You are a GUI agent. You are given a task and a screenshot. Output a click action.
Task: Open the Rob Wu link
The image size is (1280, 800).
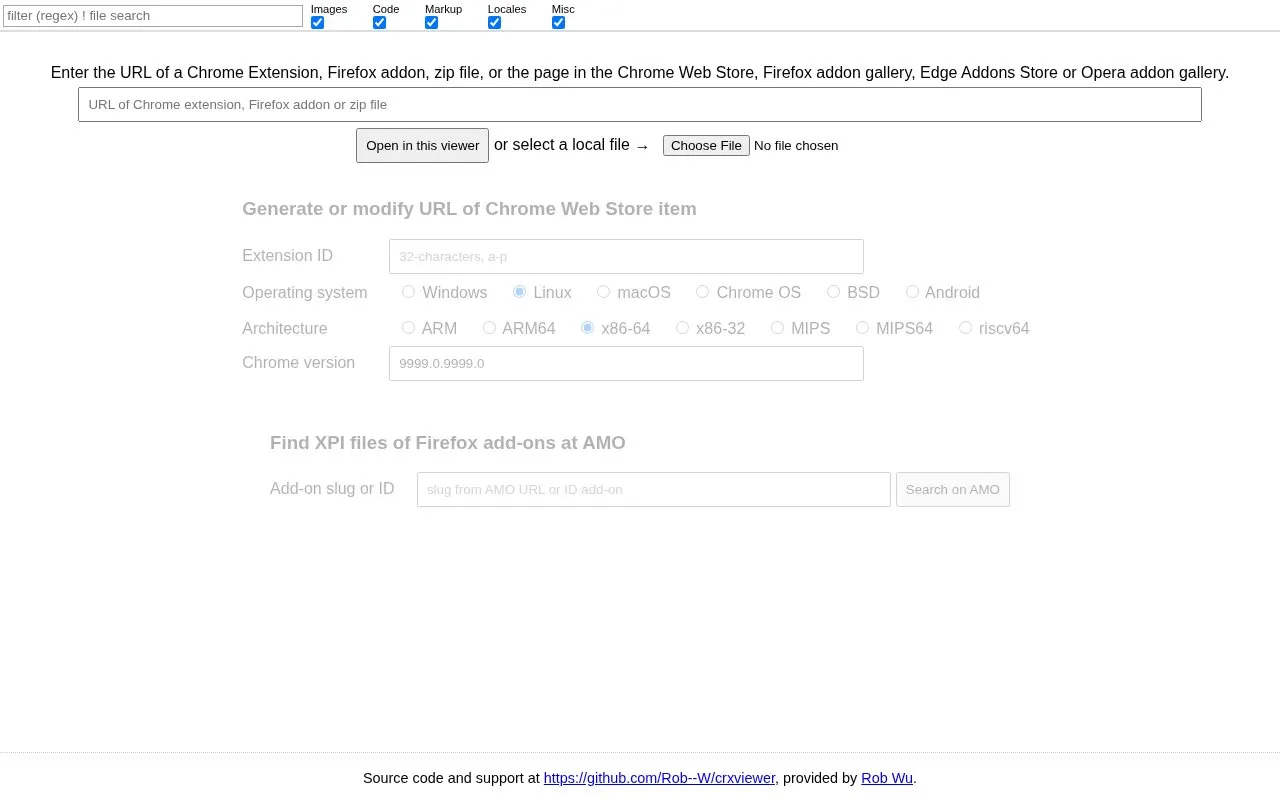click(887, 778)
